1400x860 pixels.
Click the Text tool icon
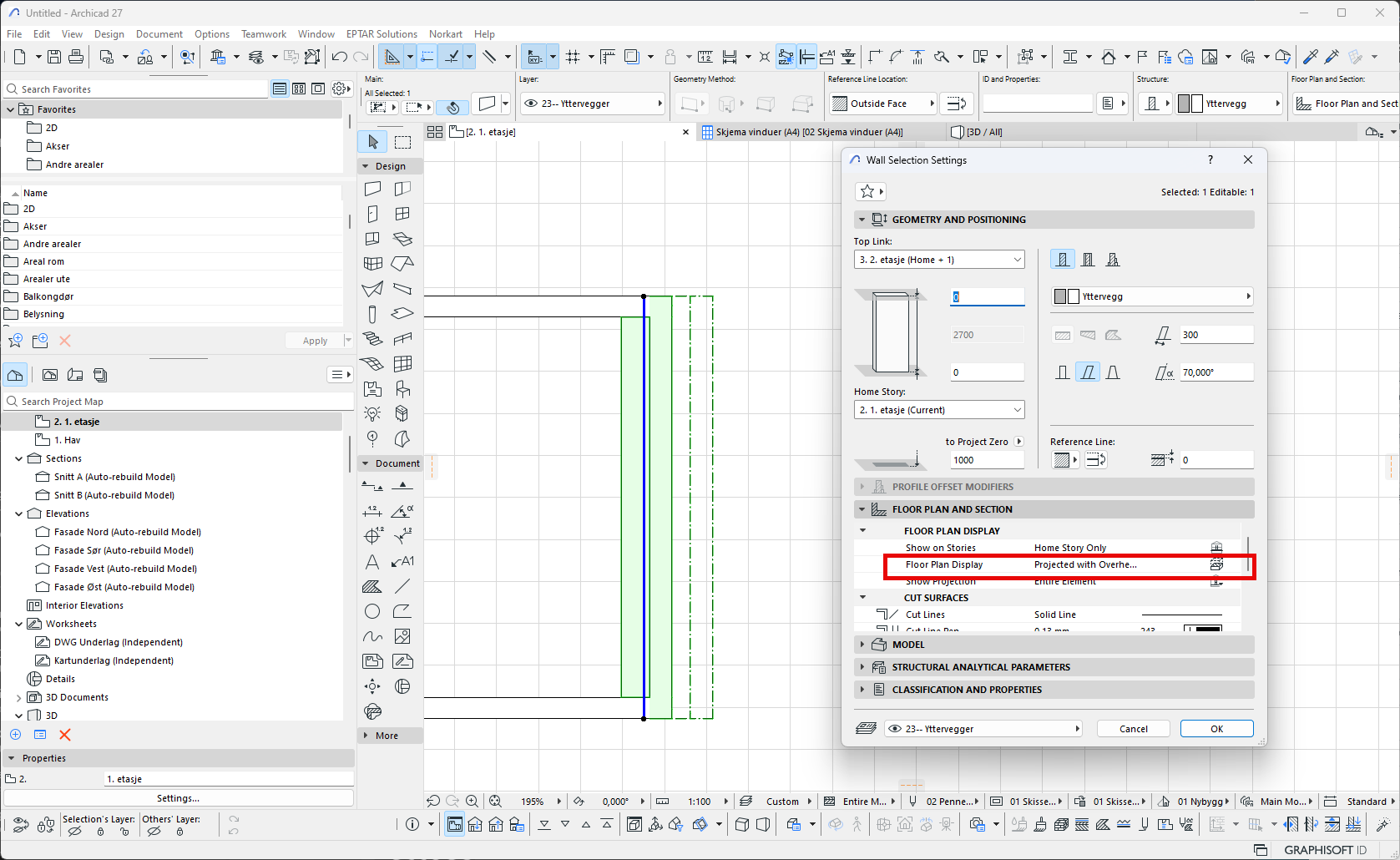372,562
